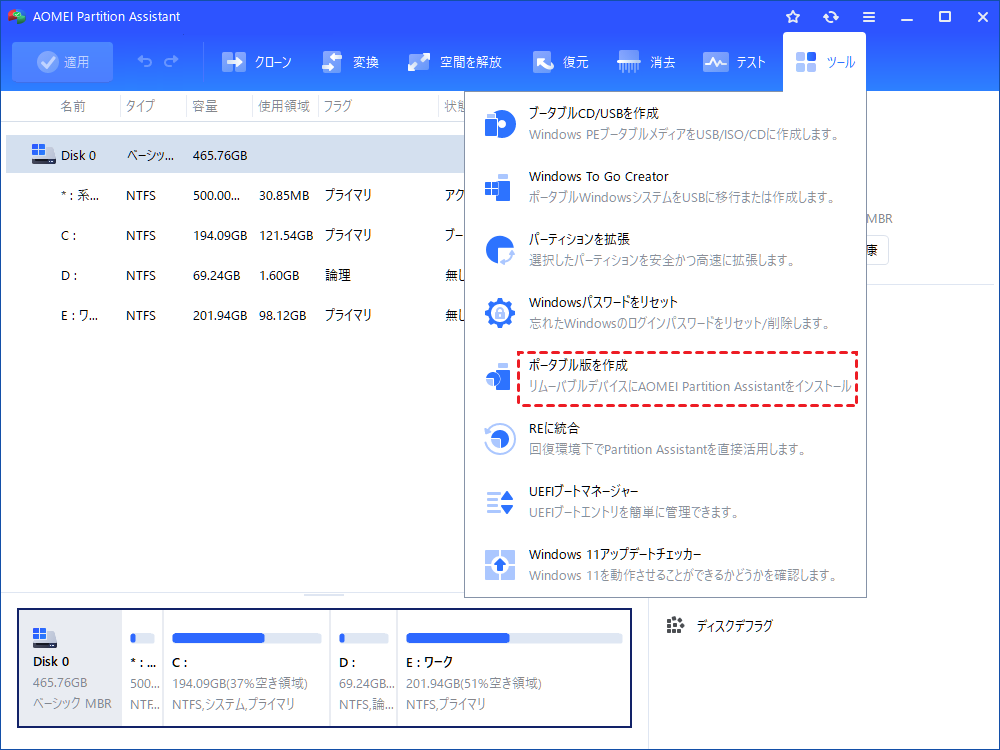
Task: Click the 465.76GB capacity of Disk 0
Action: click(x=220, y=155)
